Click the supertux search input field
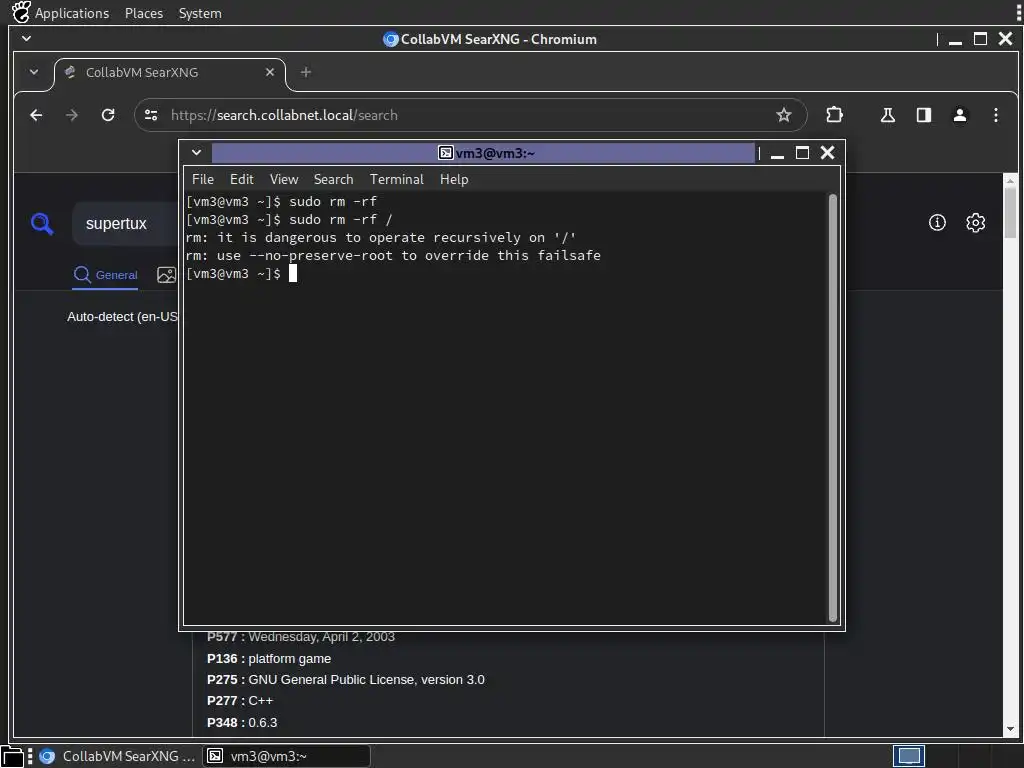 [127, 223]
